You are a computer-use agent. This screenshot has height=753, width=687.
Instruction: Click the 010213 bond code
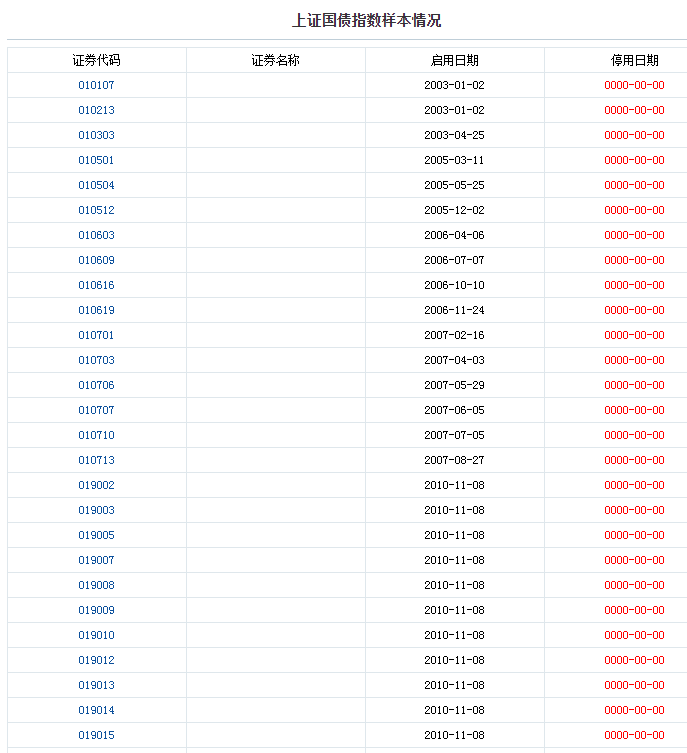click(x=96, y=110)
